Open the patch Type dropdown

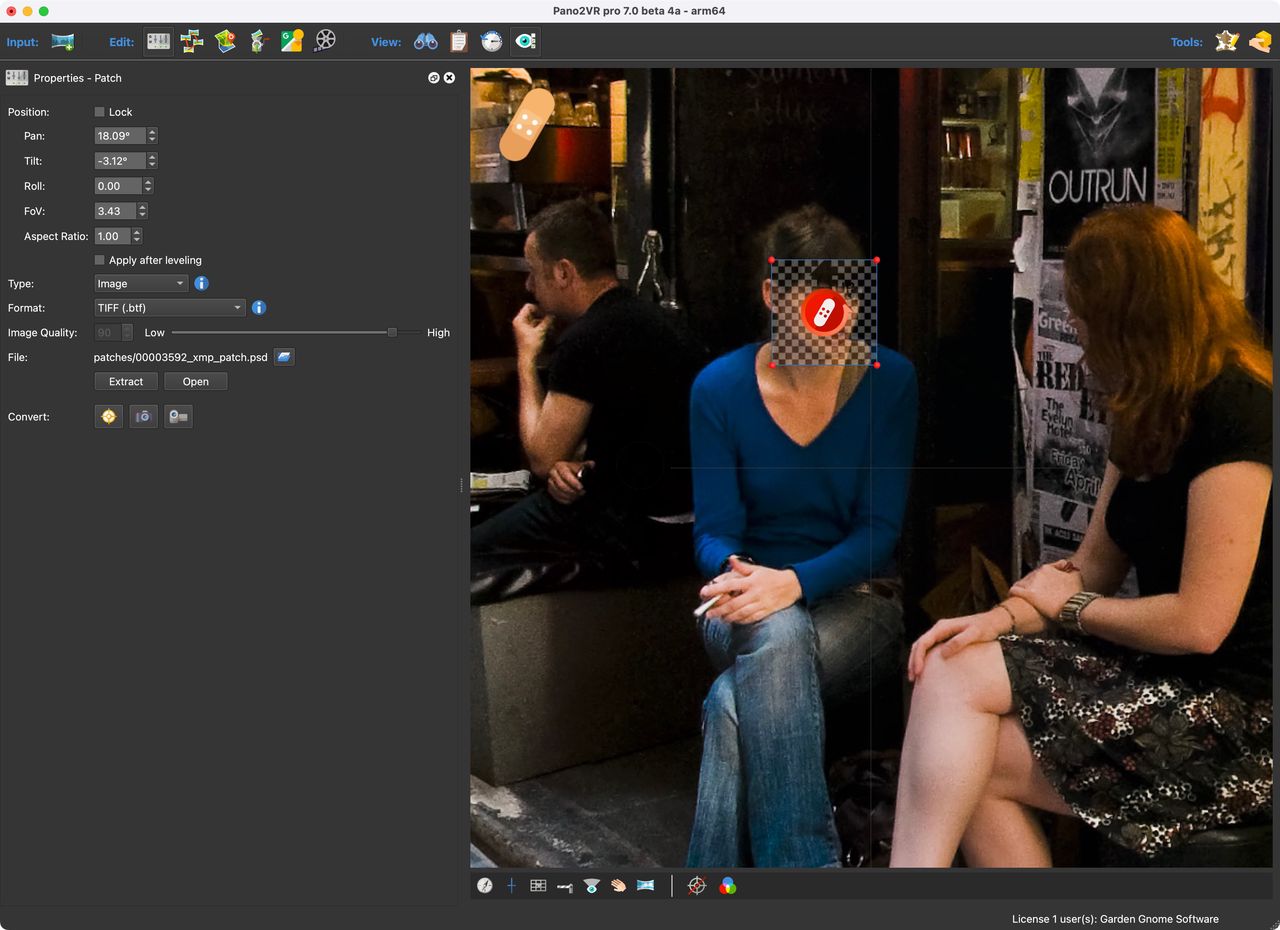pyautogui.click(x=140, y=283)
